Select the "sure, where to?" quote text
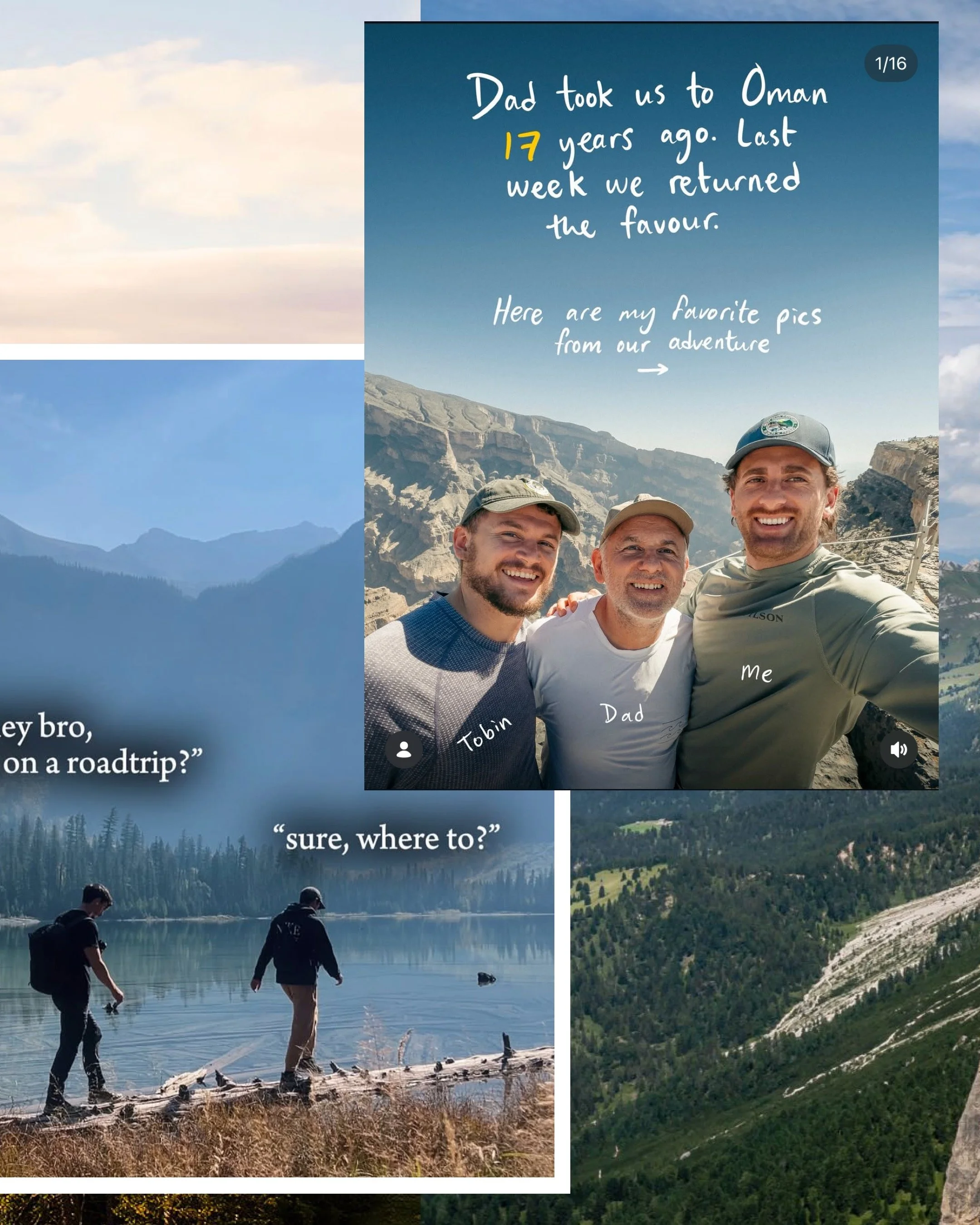Image resolution: width=980 pixels, height=1225 pixels. 386,838
